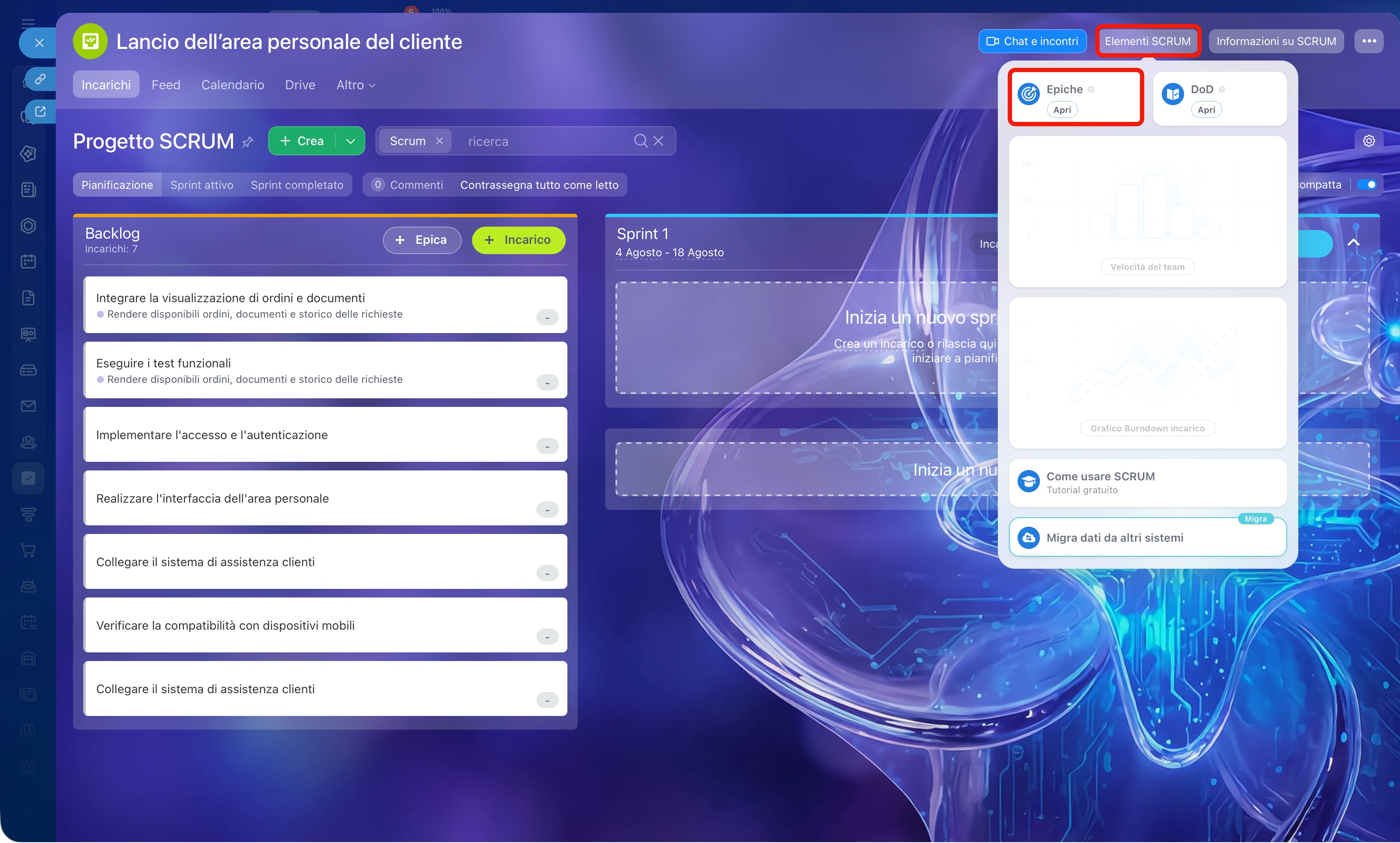Screen dimensions: 1400x843
Task: Expand the Altro menu
Action: point(355,85)
